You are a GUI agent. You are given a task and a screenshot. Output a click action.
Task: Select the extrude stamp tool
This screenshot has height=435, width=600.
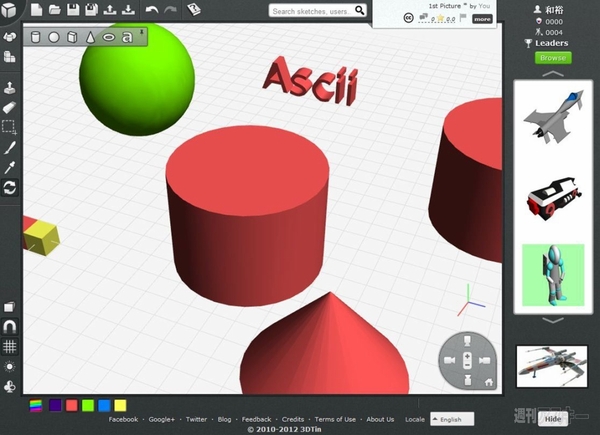(10, 88)
